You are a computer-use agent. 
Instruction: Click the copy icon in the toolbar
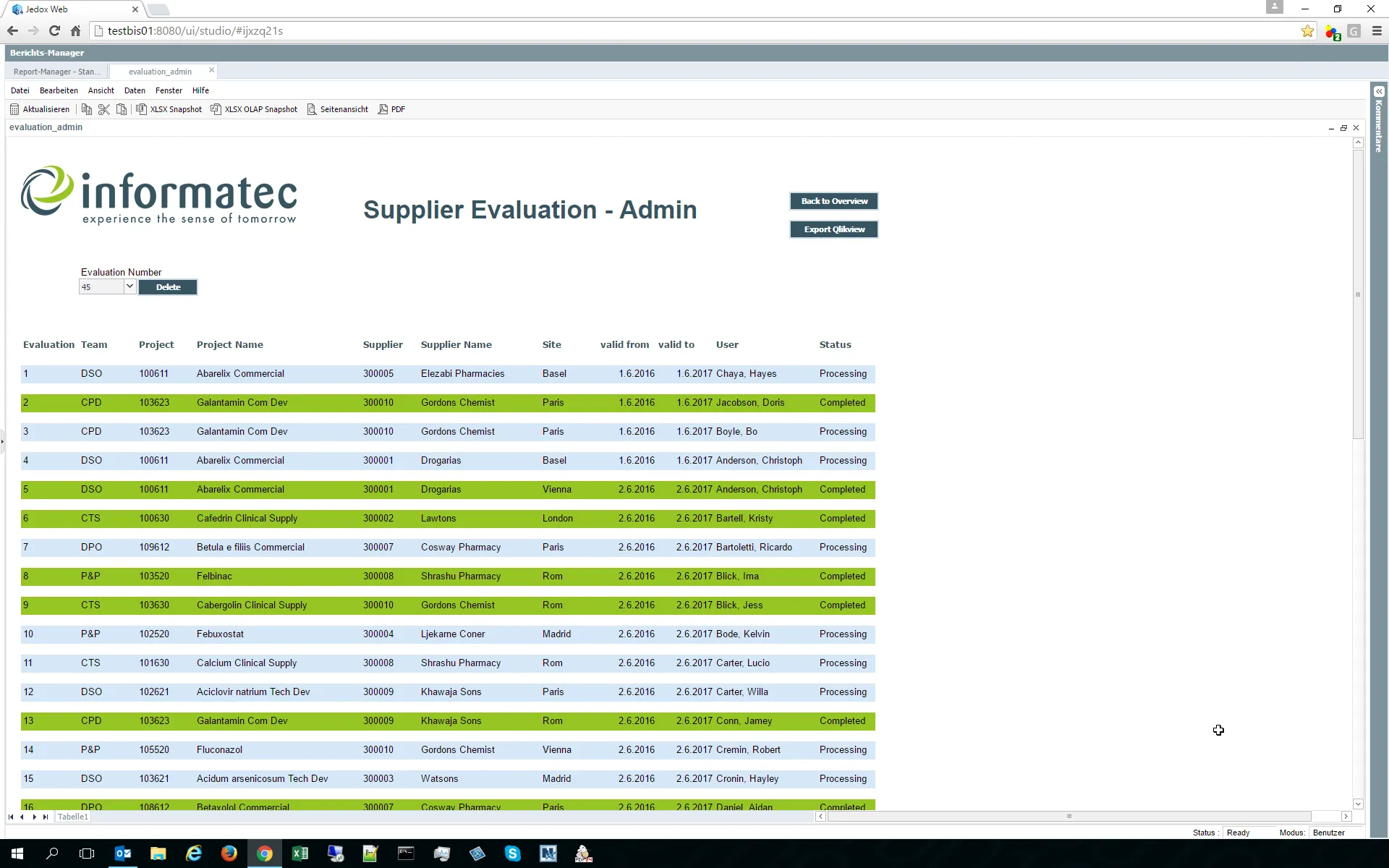(87, 109)
